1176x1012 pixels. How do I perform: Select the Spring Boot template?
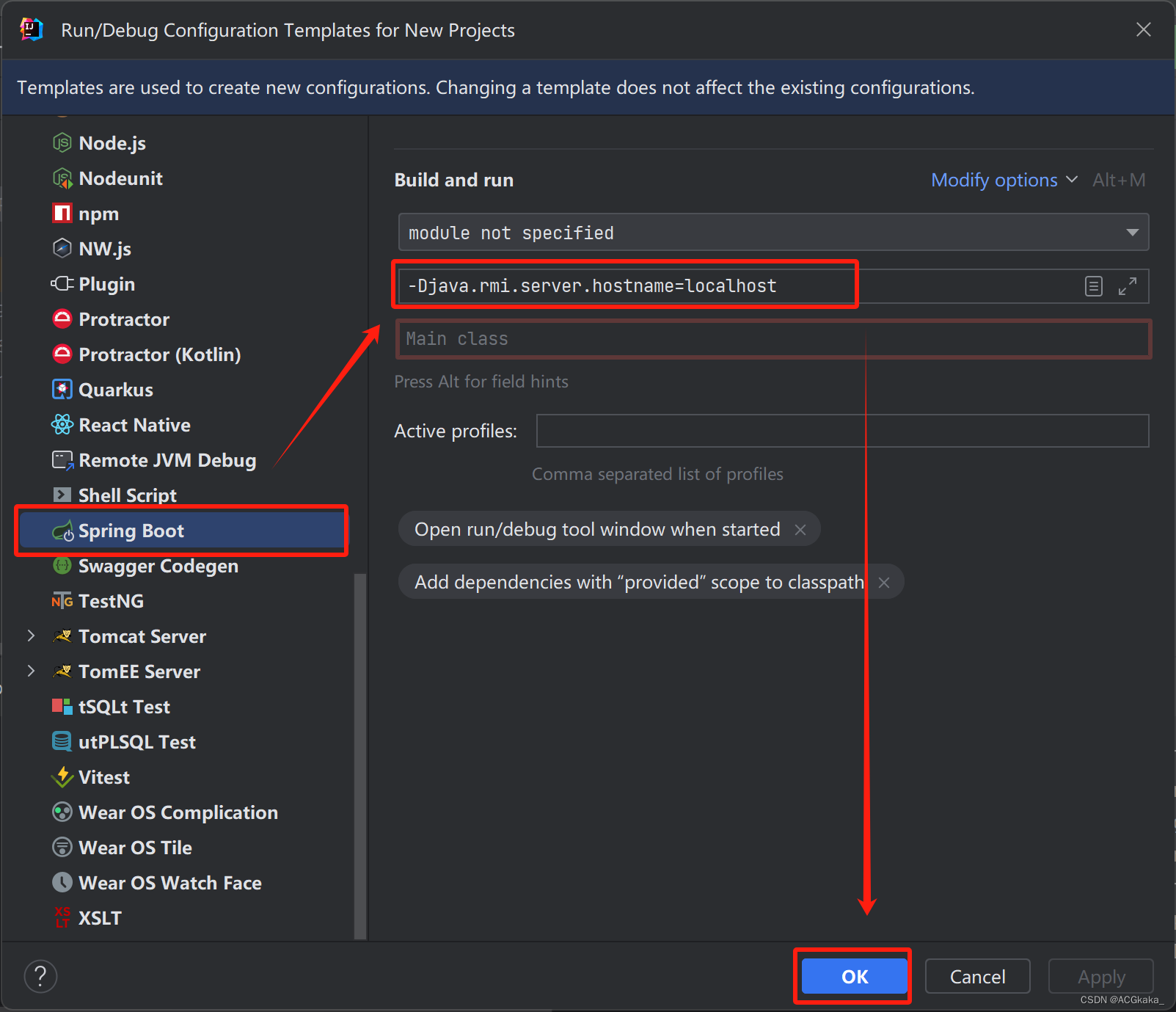182,531
